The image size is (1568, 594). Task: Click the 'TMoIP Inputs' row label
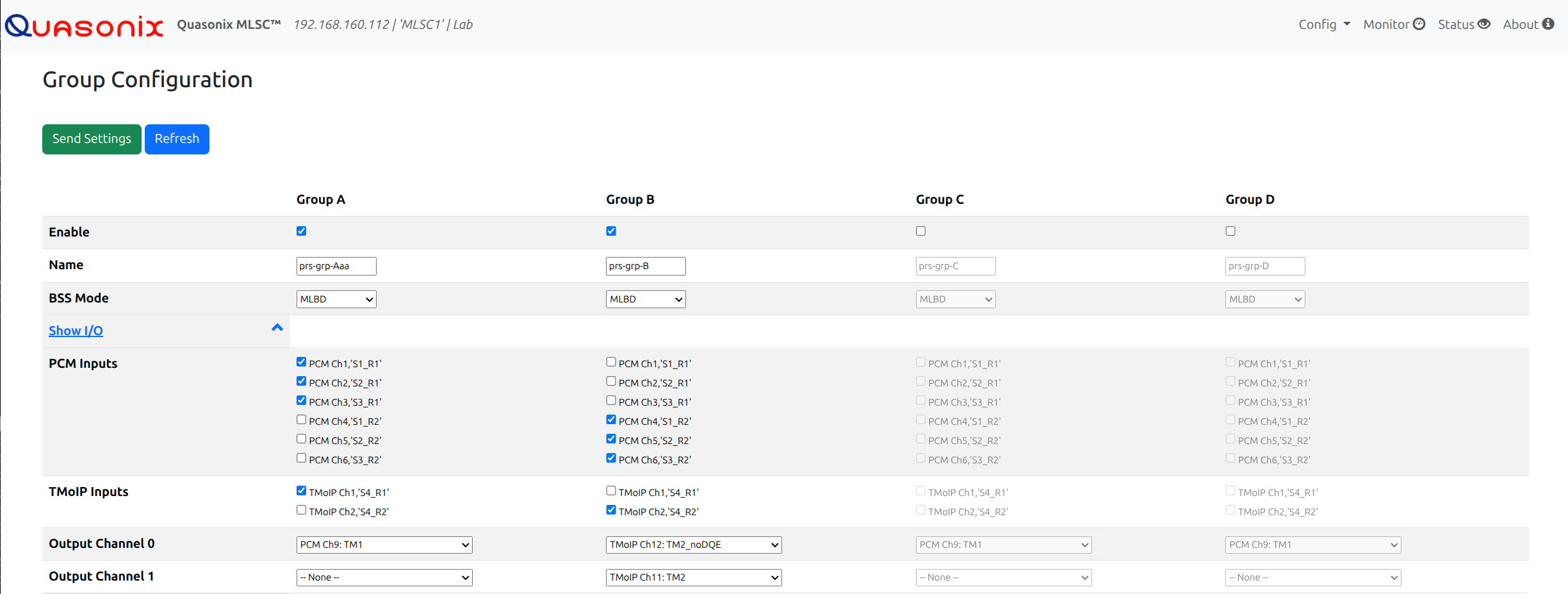pyautogui.click(x=88, y=491)
